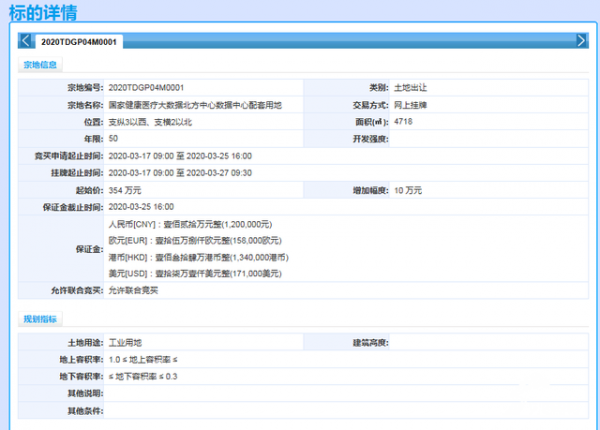Viewport: 600px width, 430px height.
Task: Click the 港币[HKD] deposit line
Action: click(190, 257)
